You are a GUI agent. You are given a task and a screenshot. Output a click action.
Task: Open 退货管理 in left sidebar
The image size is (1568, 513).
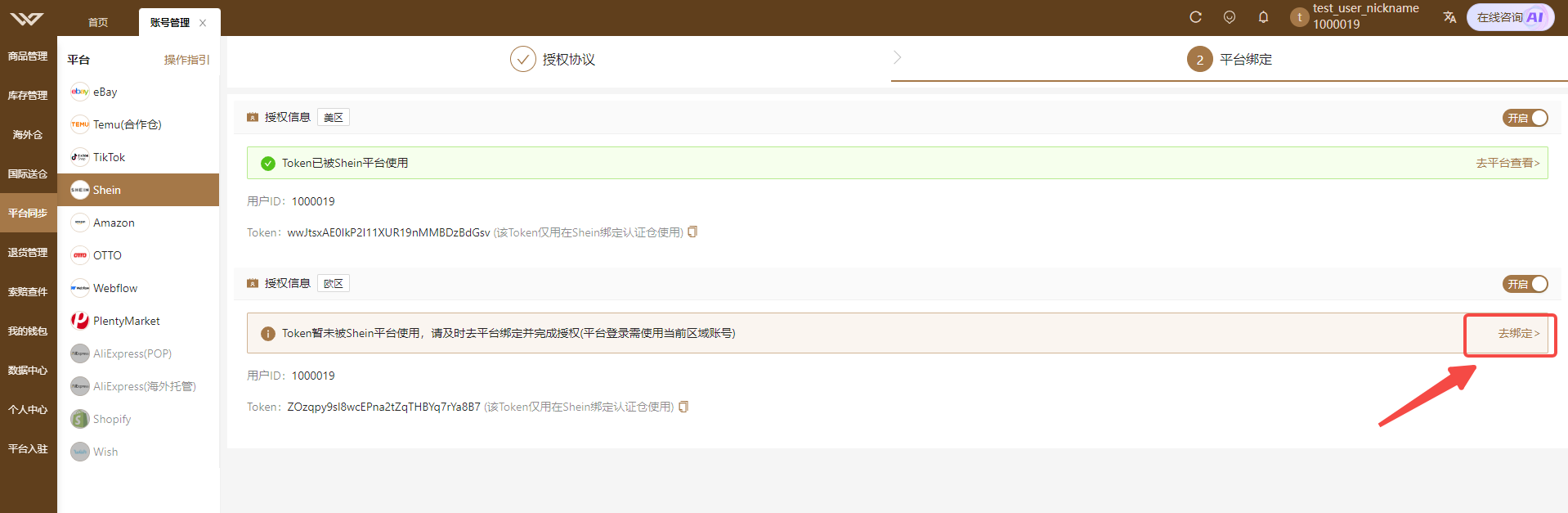pos(28,253)
